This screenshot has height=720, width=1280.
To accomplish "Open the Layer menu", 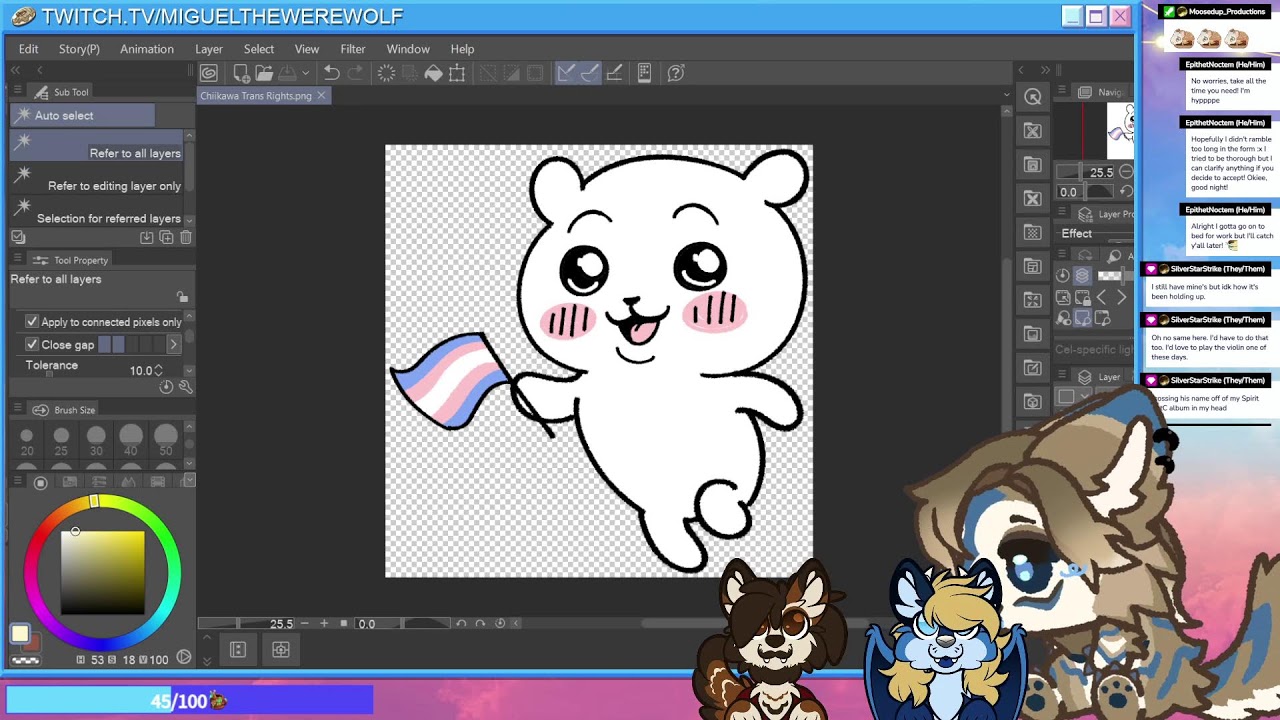I will [209, 49].
